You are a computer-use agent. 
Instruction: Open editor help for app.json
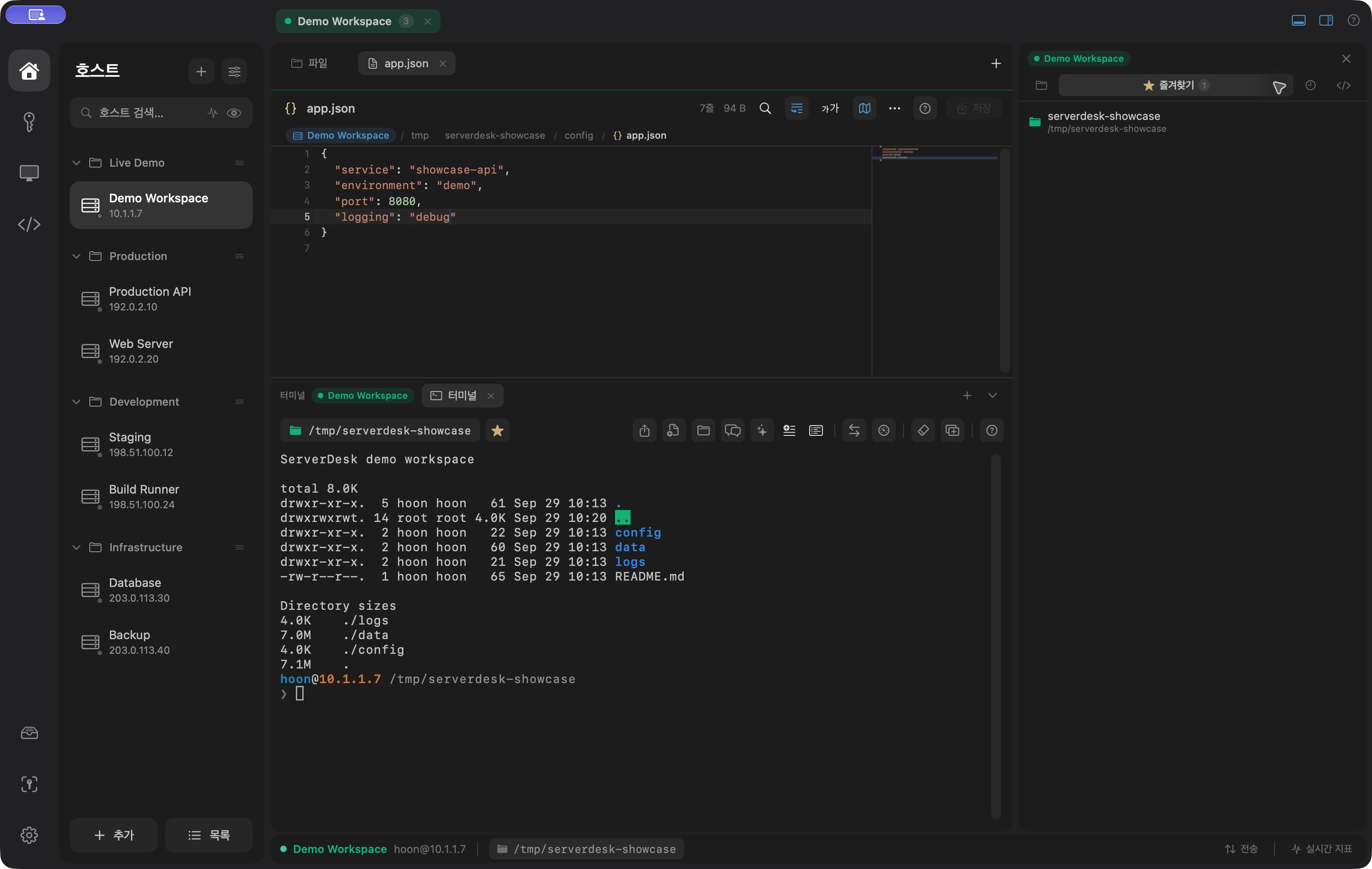click(x=925, y=108)
